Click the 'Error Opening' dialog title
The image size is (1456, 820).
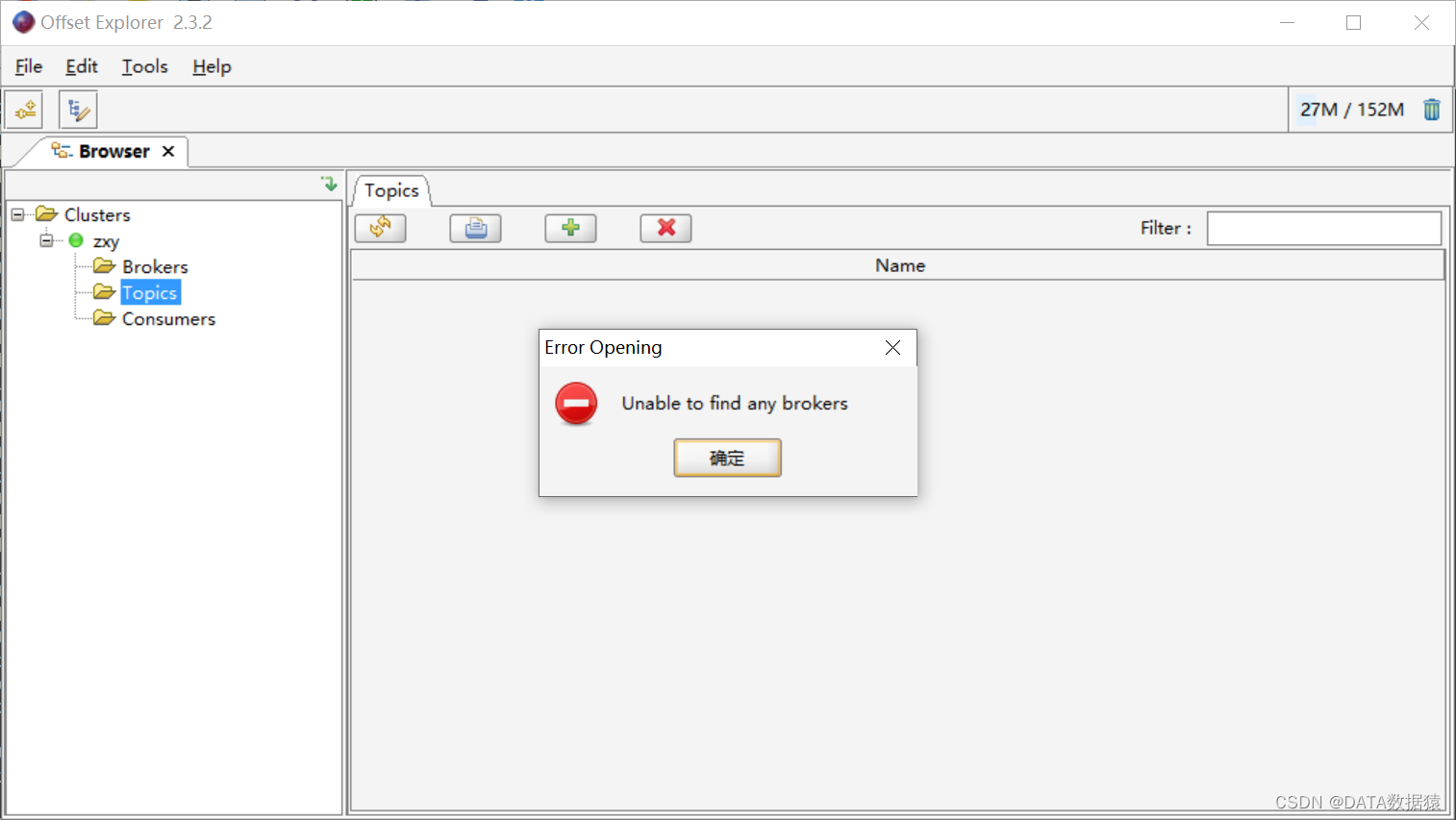[x=603, y=347]
